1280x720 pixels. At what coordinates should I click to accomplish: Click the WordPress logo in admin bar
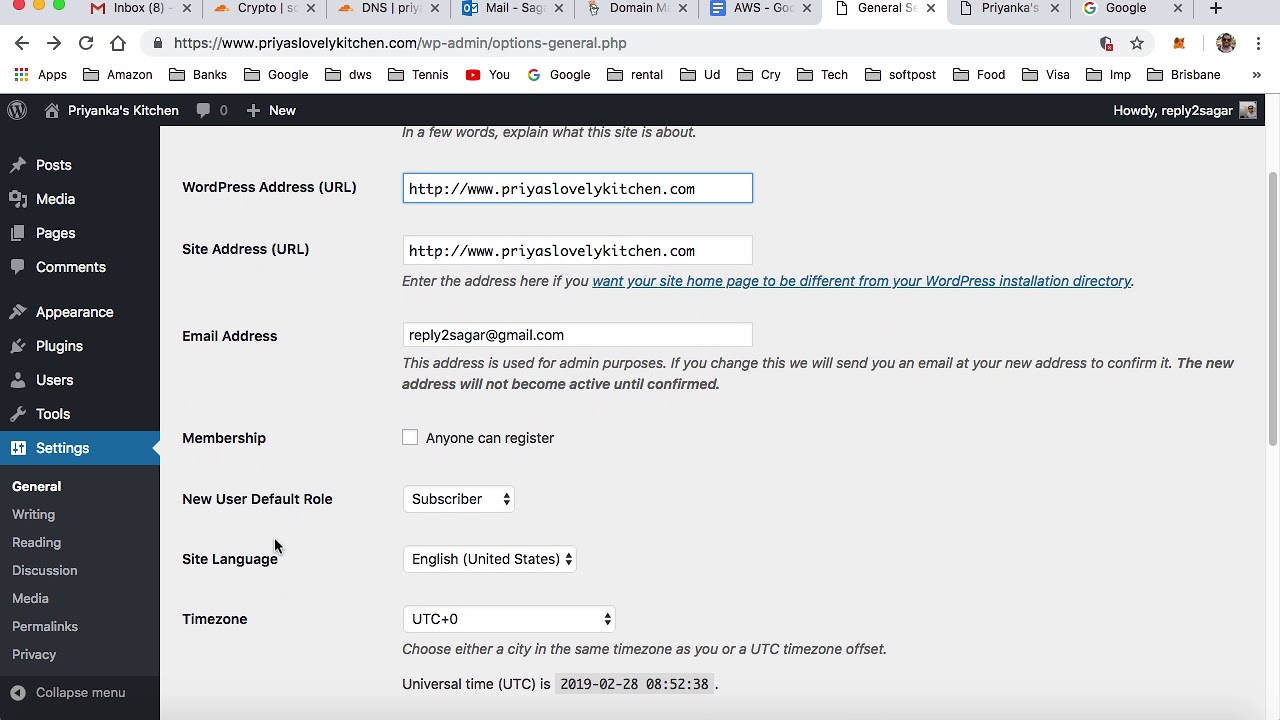point(17,110)
